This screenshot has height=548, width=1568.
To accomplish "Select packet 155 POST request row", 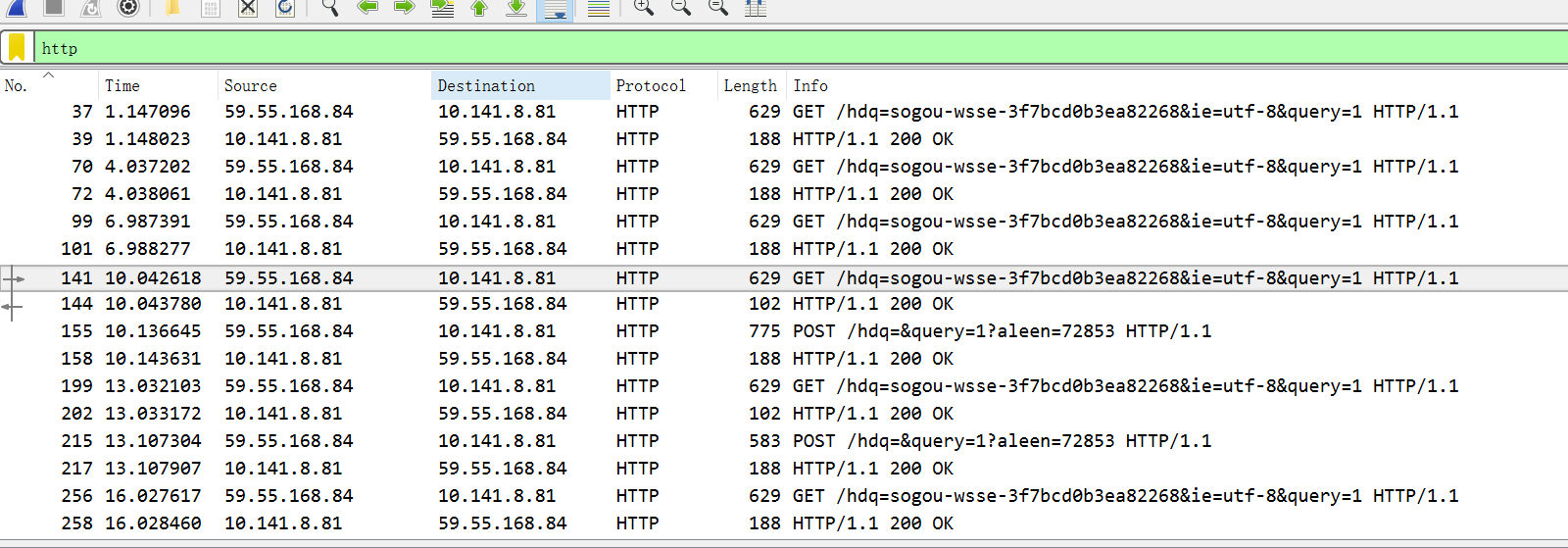I will 784,331.
